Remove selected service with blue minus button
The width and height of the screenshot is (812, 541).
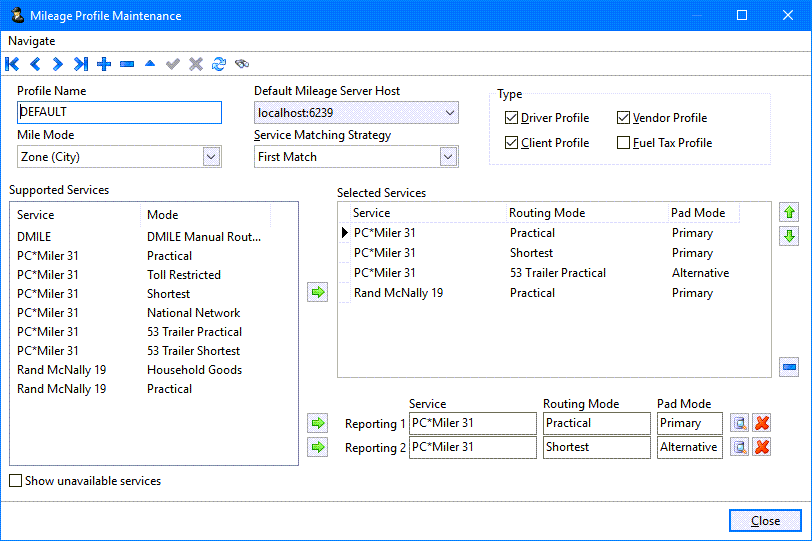[x=789, y=367]
